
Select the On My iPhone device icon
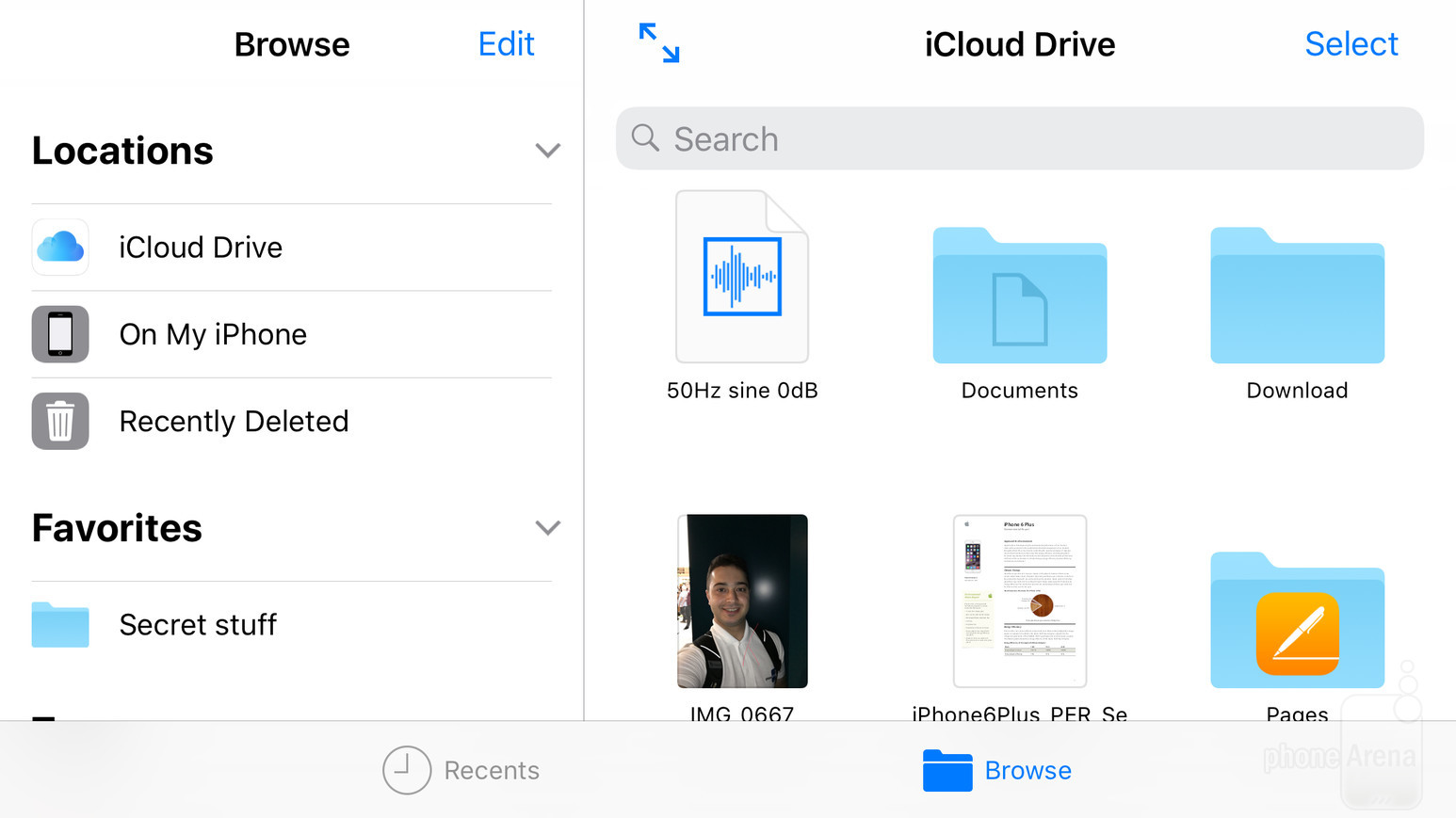point(60,334)
